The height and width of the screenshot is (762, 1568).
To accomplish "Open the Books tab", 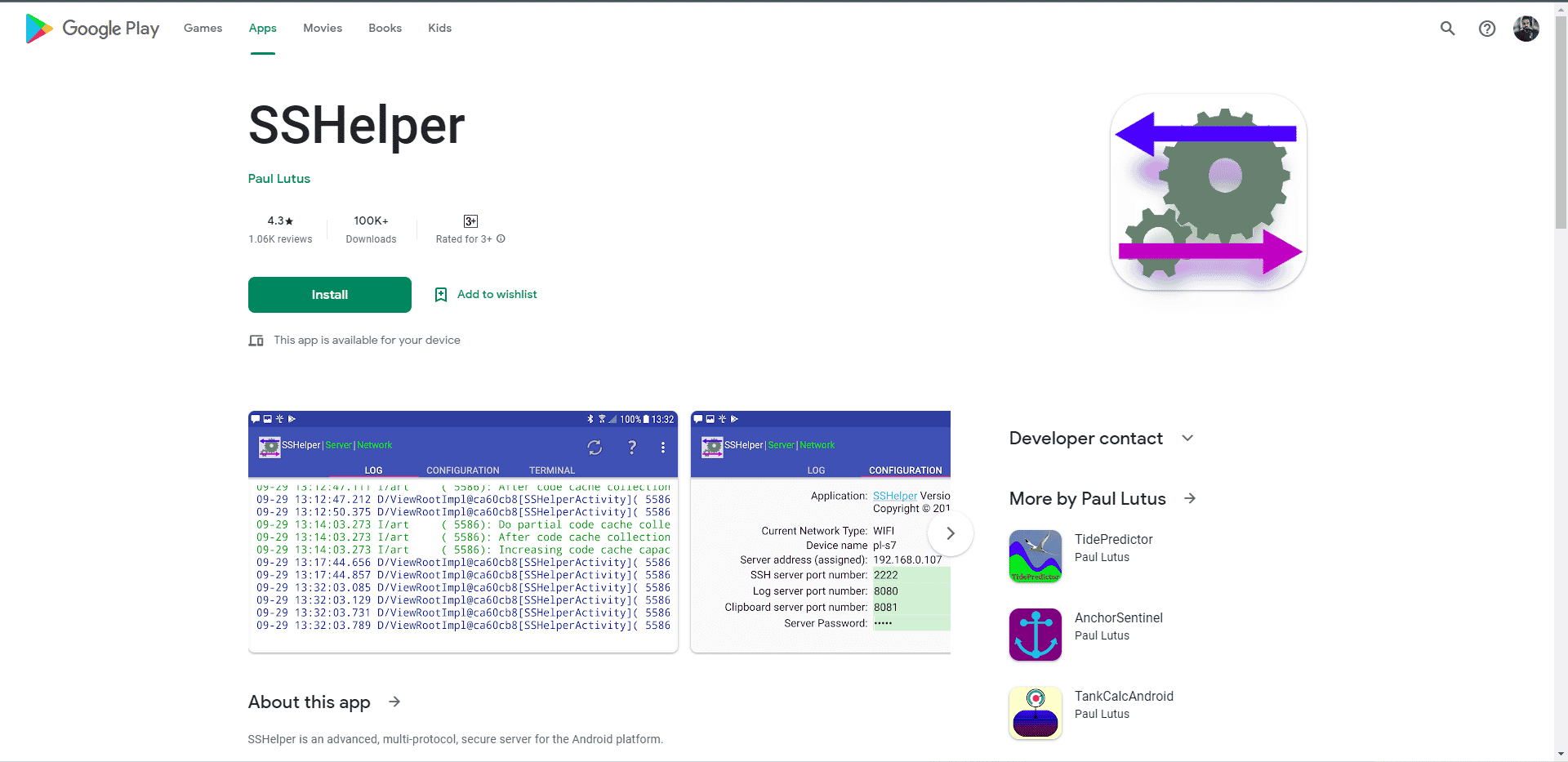I will pyautogui.click(x=385, y=28).
